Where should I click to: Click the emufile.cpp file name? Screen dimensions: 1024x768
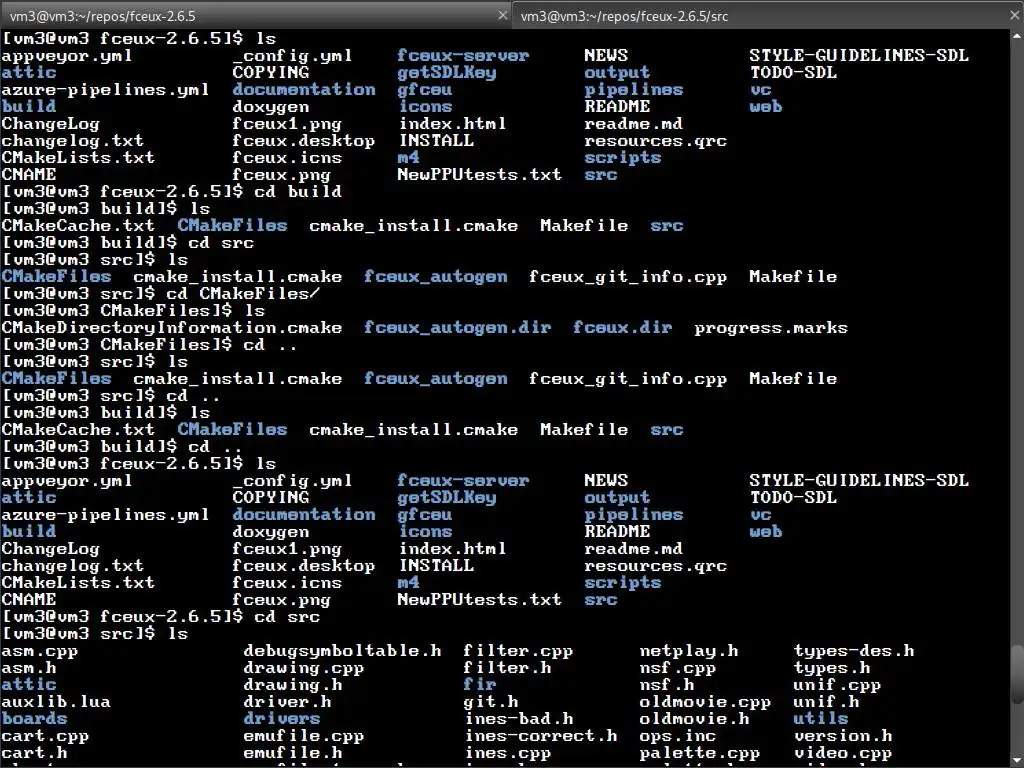point(304,736)
